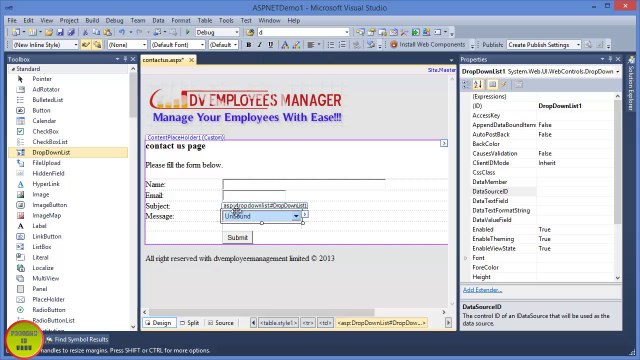The width and height of the screenshot is (640, 360).
Task: Click the Save All toolbar icon
Action: click(x=71, y=32)
